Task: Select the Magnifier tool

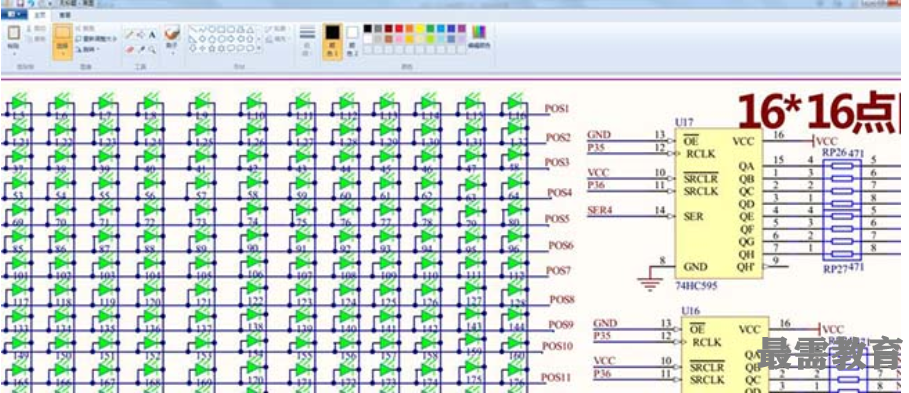Action: pos(152,49)
